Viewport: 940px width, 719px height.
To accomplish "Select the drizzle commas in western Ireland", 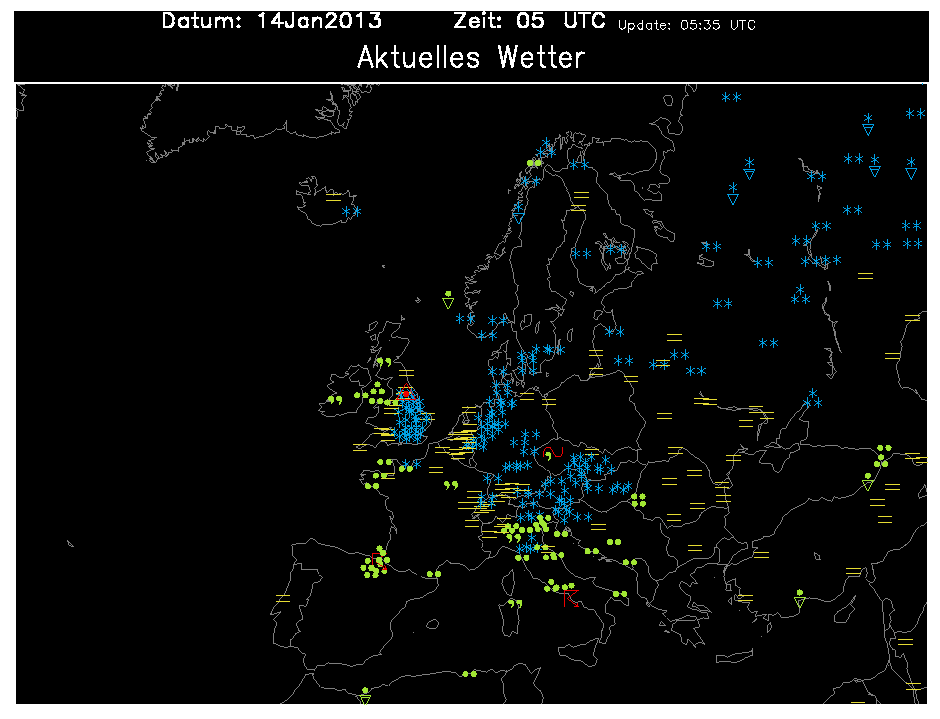I will 333,400.
